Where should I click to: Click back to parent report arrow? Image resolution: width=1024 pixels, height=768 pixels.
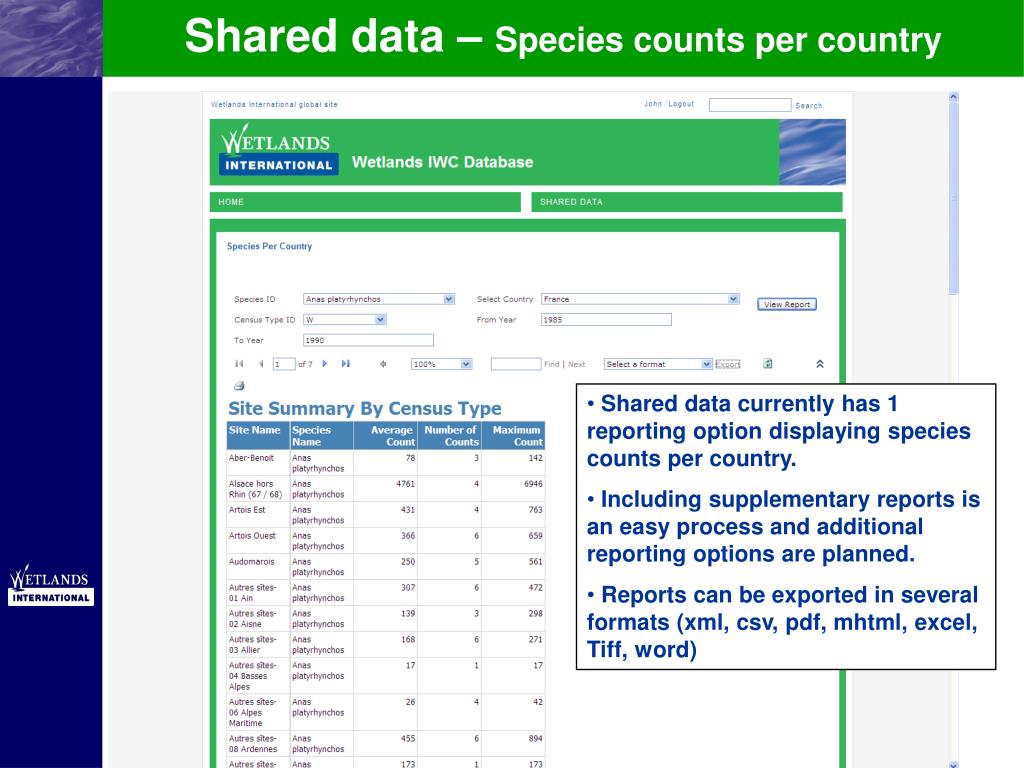pyautogui.click(x=383, y=364)
